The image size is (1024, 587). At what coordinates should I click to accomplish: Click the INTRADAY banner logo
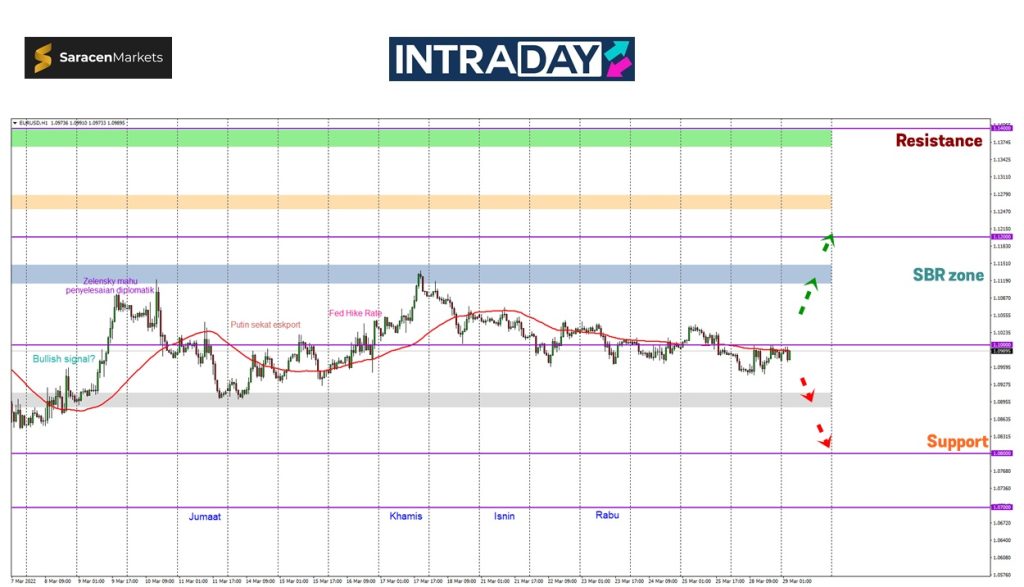(511, 59)
